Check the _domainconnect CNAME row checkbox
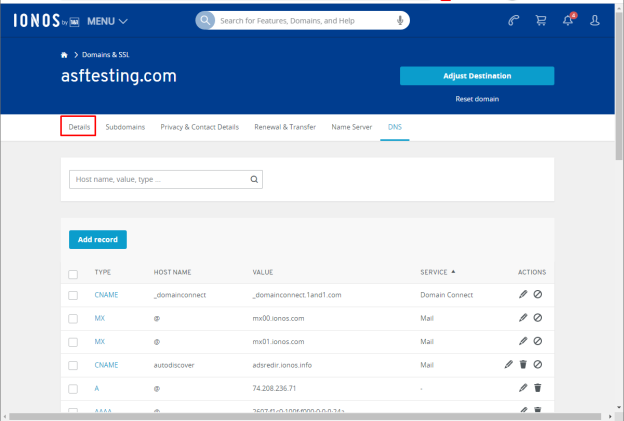This screenshot has width=624, height=421. [x=73, y=295]
